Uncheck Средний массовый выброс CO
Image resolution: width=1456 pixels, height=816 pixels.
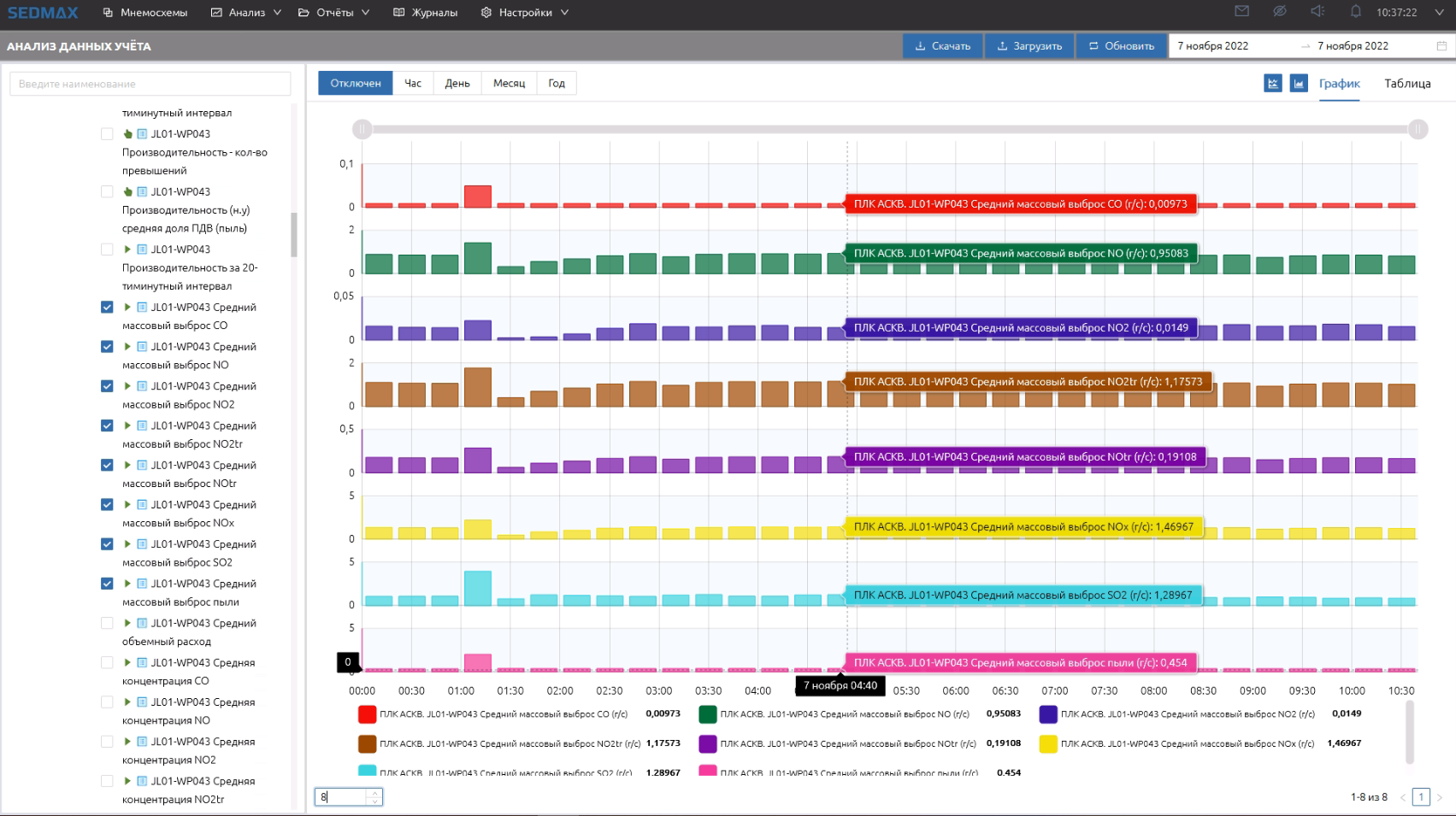coord(107,308)
